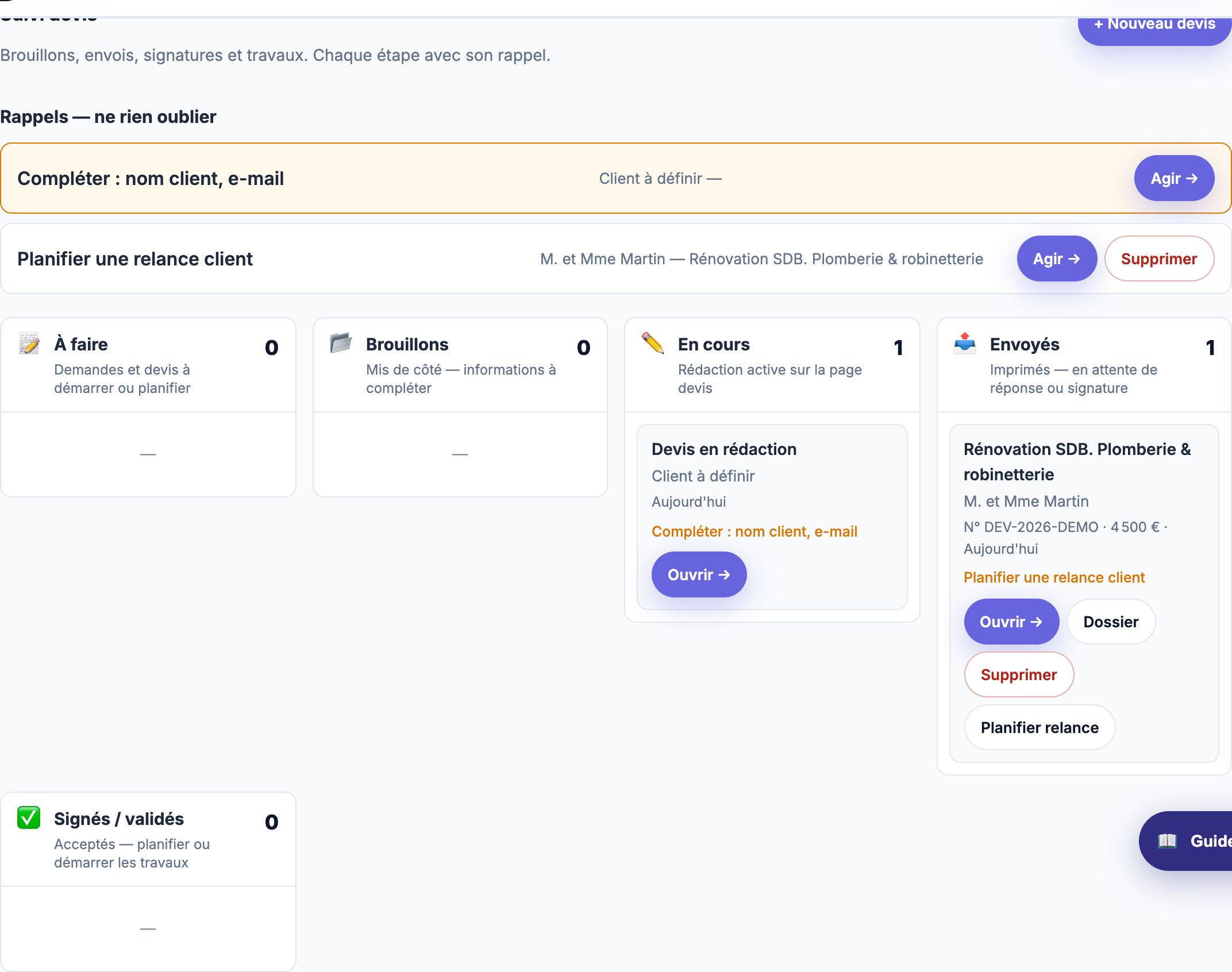Screen dimensions: 1232x972
Task: Click the Compléter : nom client, e-mail reminder title
Action: click(151, 179)
